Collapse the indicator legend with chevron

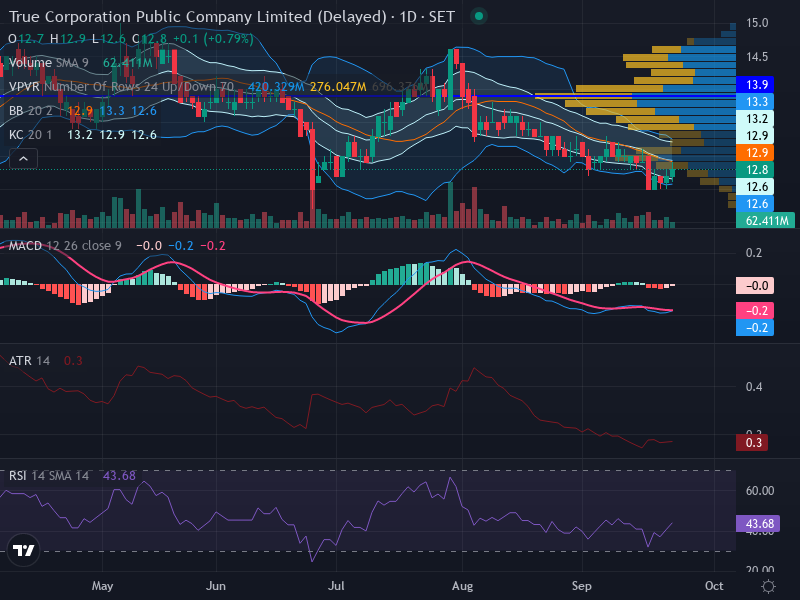tap(23, 159)
